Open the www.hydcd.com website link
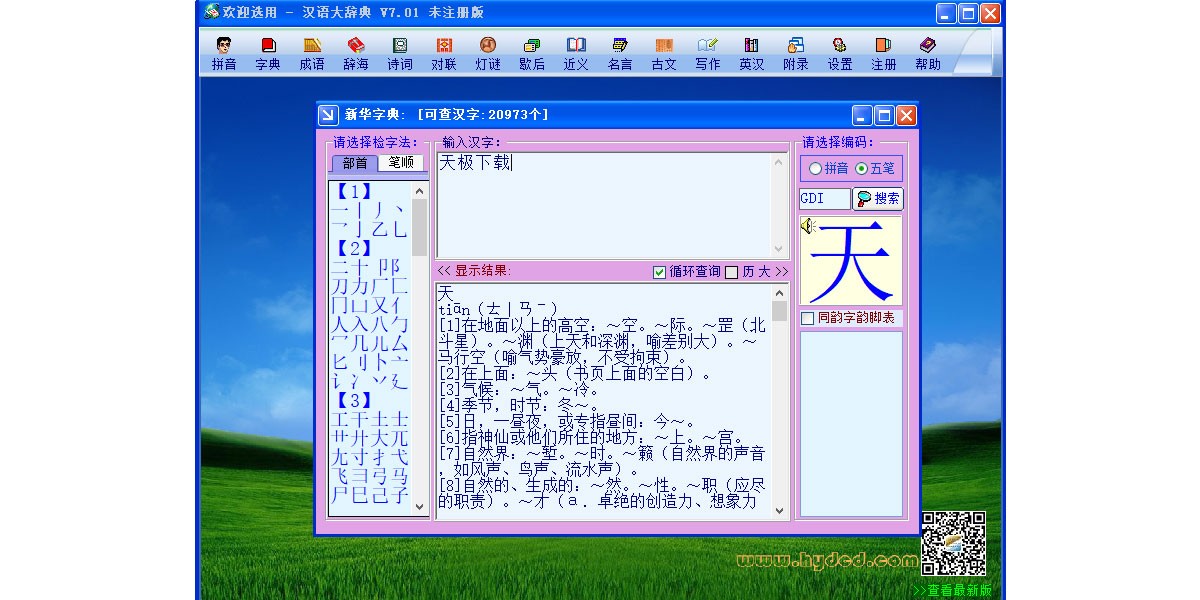 pos(826,561)
